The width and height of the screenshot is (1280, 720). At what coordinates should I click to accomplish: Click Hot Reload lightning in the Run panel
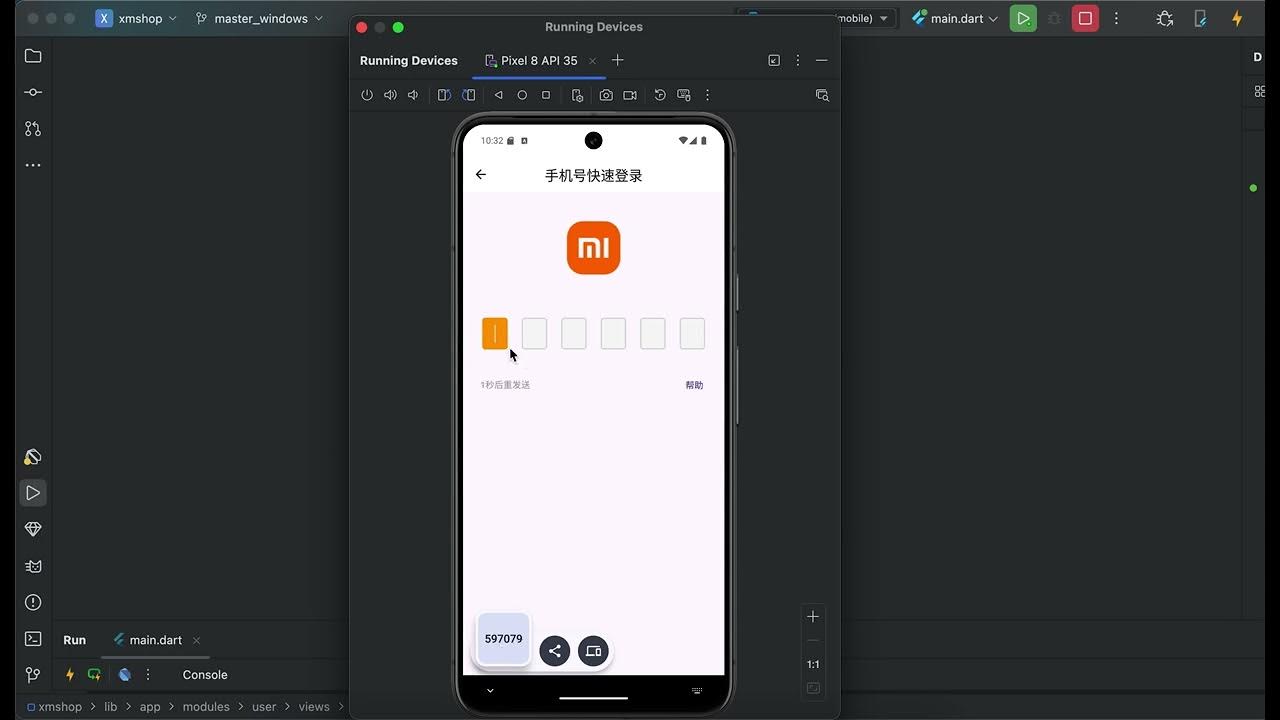(70, 675)
